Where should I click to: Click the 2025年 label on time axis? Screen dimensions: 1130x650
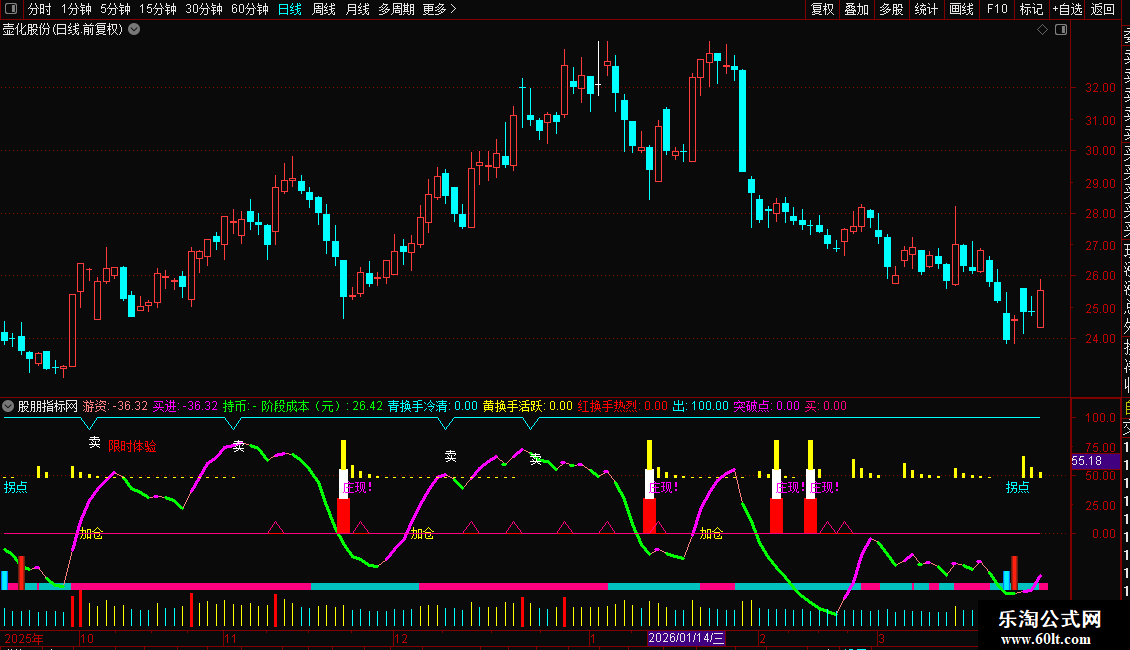click(x=24, y=638)
